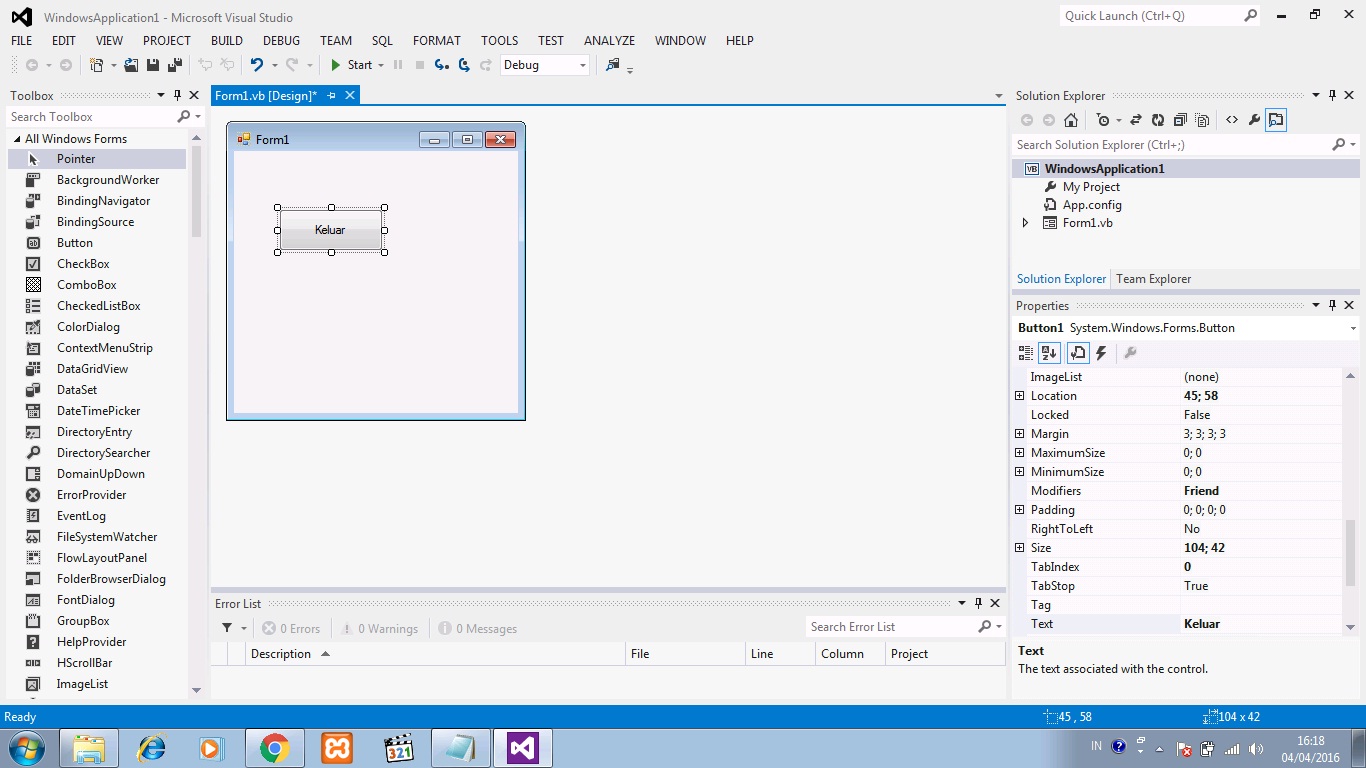1366x768 pixels.
Task: Click the Save All icon on the toolbar
Action: pos(173,64)
